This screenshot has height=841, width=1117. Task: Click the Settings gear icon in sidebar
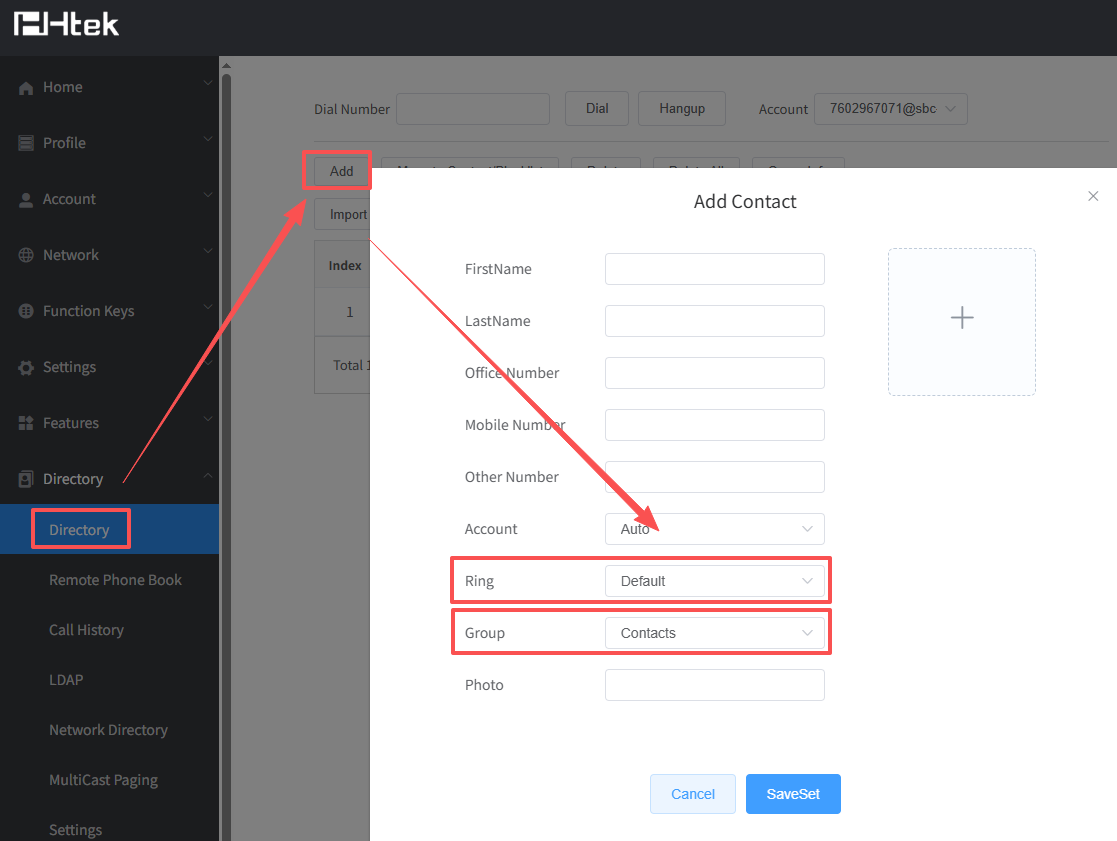coord(26,368)
